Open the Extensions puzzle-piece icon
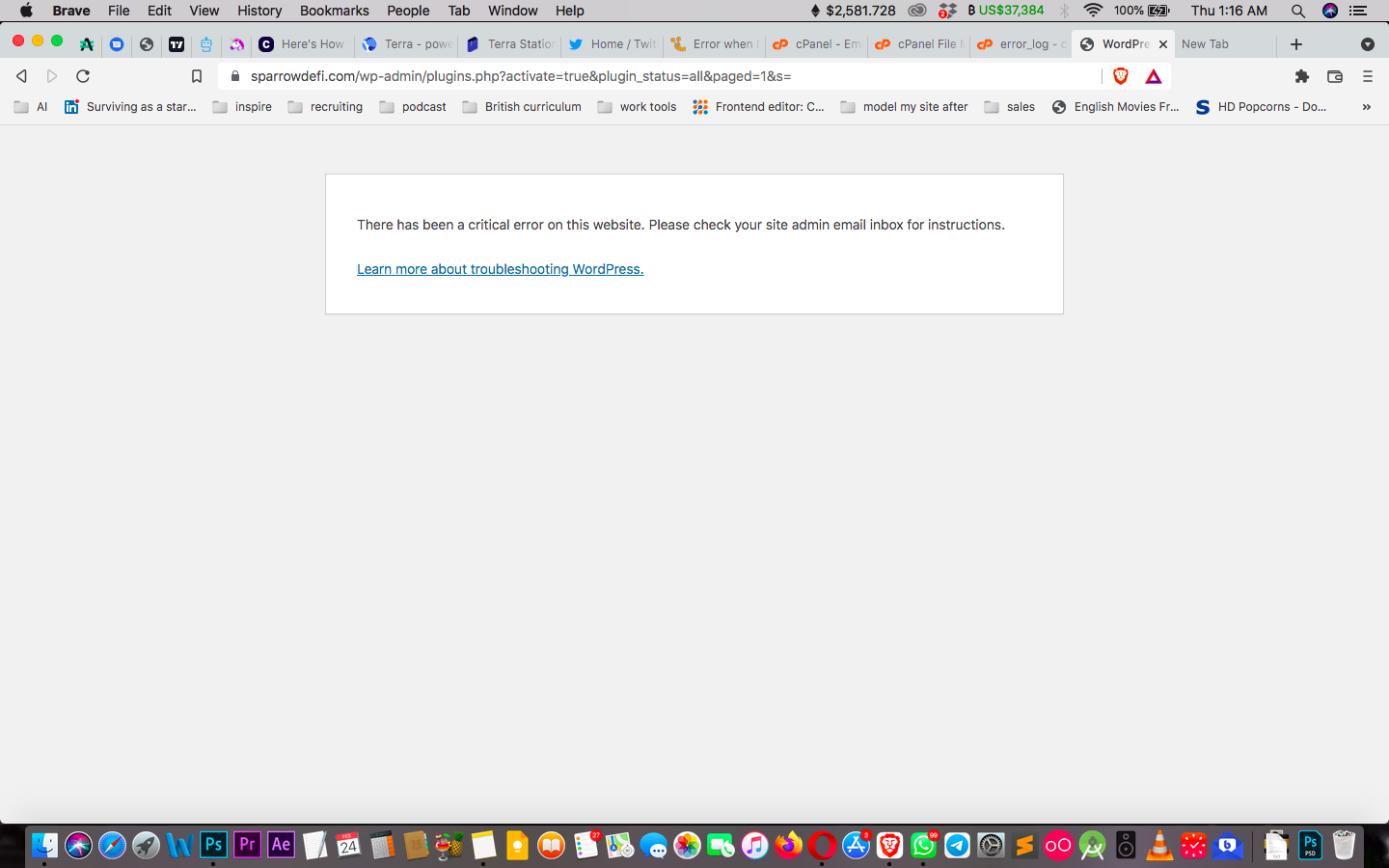1389x868 pixels. coord(1301,76)
